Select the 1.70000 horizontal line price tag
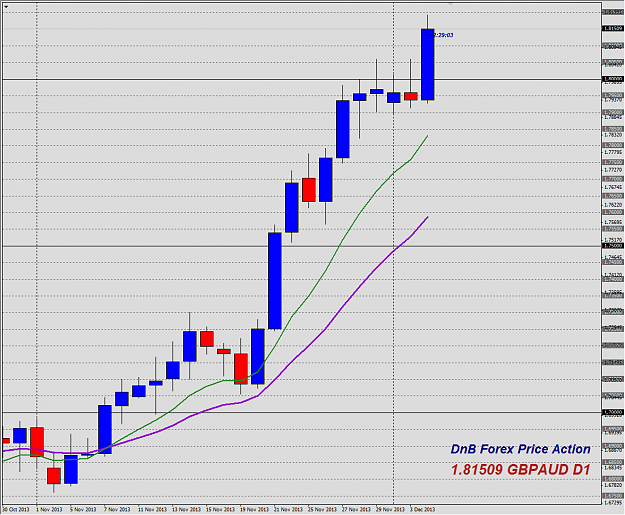Viewport: 625px width, 515px height. [613, 412]
